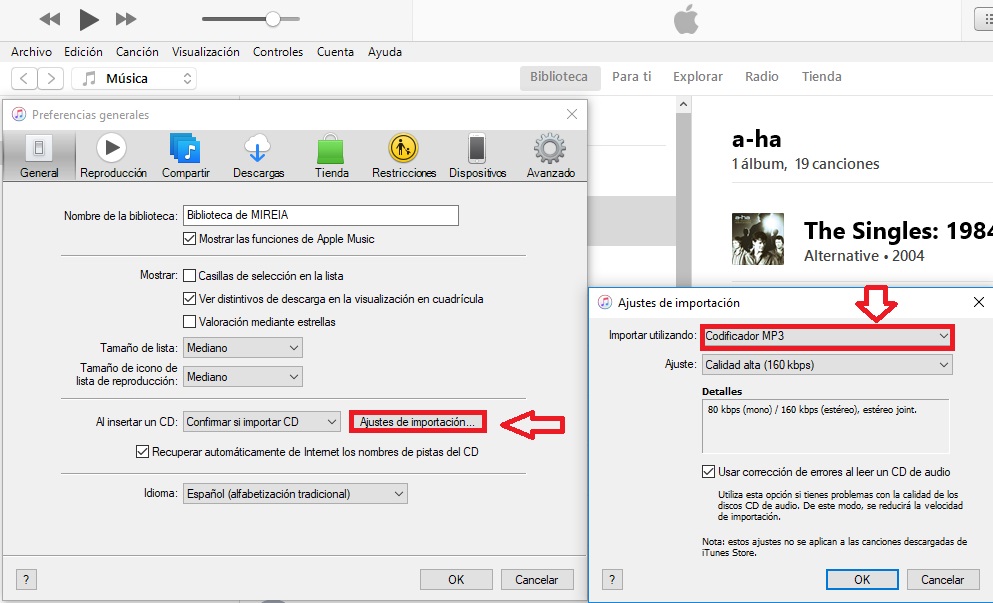Open the Tamaño de icono de lista dropdown
Screen dimensions: 993x603
[x=243, y=377]
